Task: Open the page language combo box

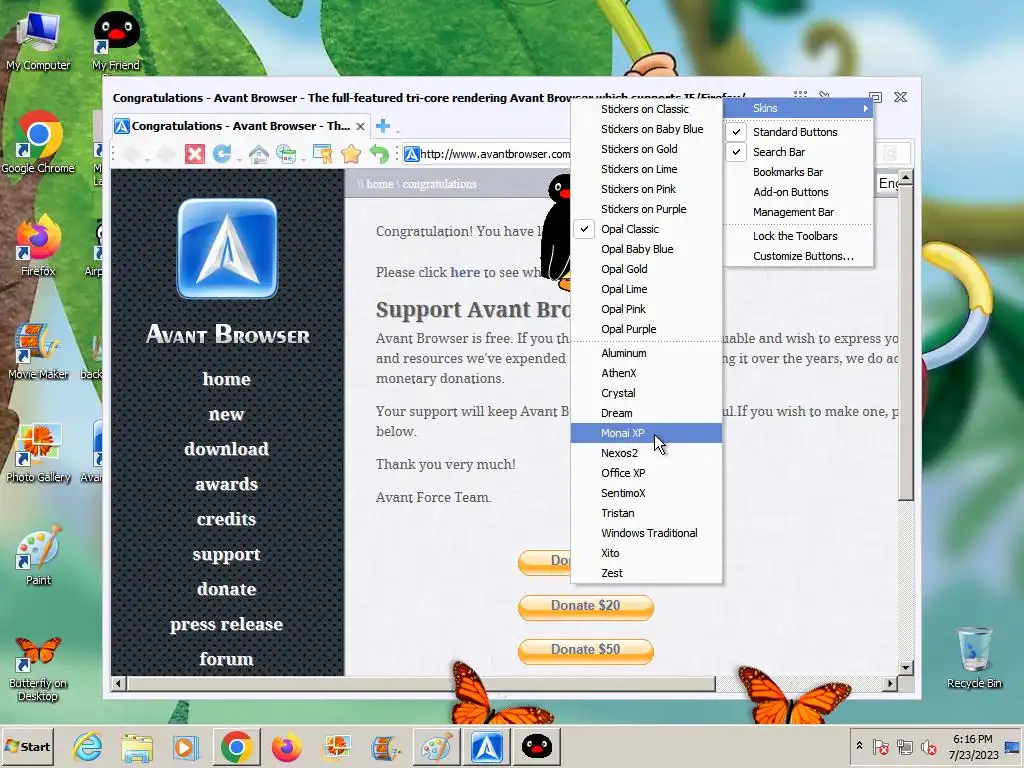Action: [888, 184]
